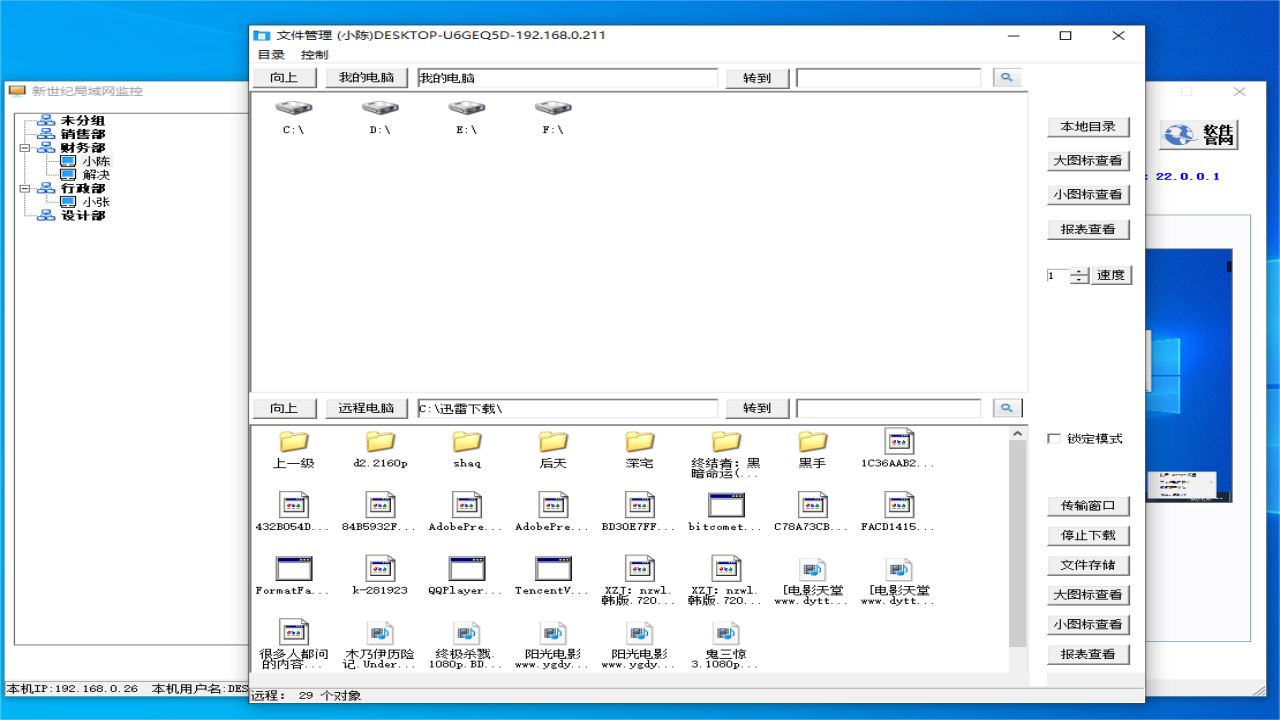Click search icon beside remote path search box

point(1006,408)
